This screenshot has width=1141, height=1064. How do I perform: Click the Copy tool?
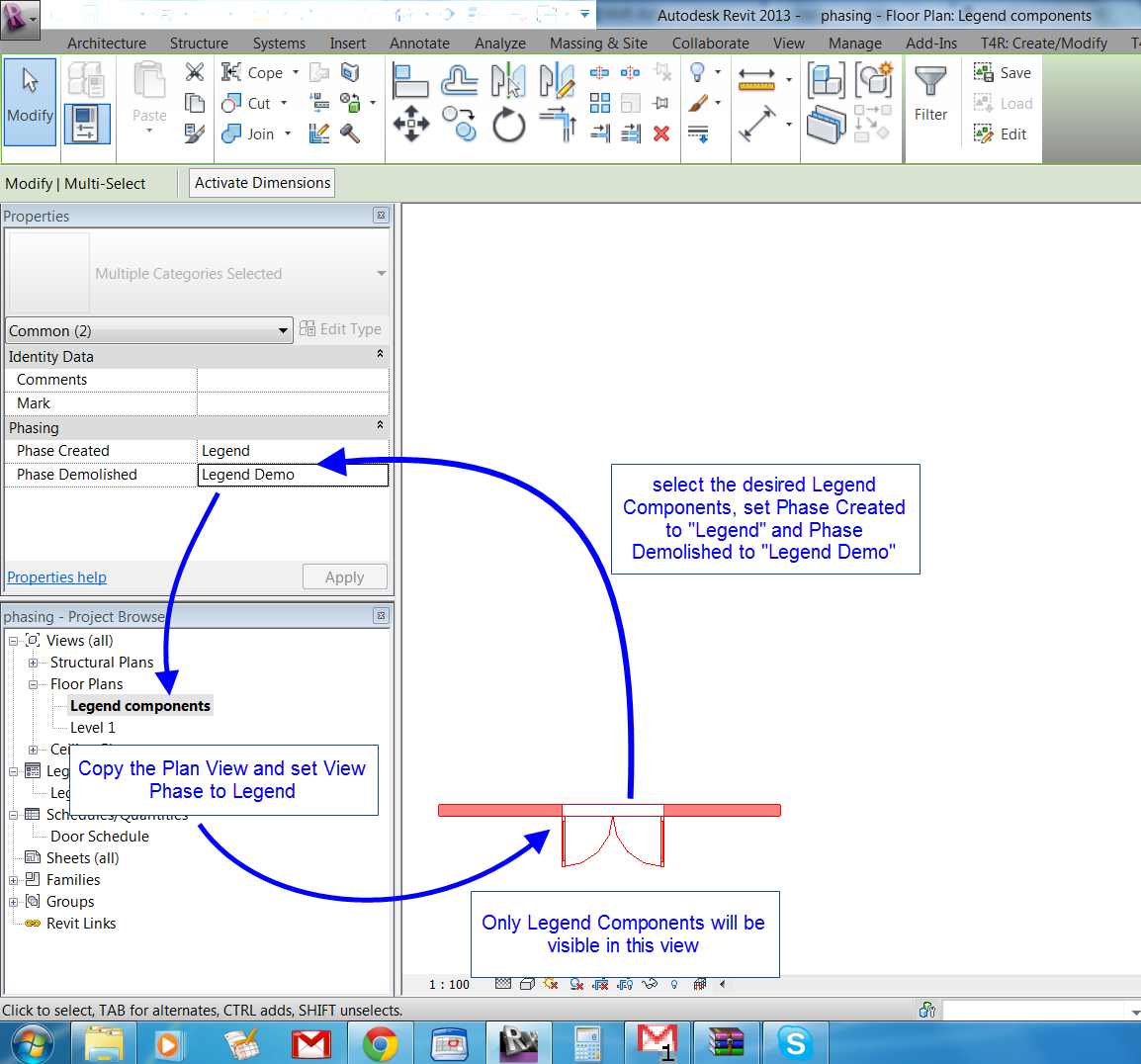pos(459,123)
